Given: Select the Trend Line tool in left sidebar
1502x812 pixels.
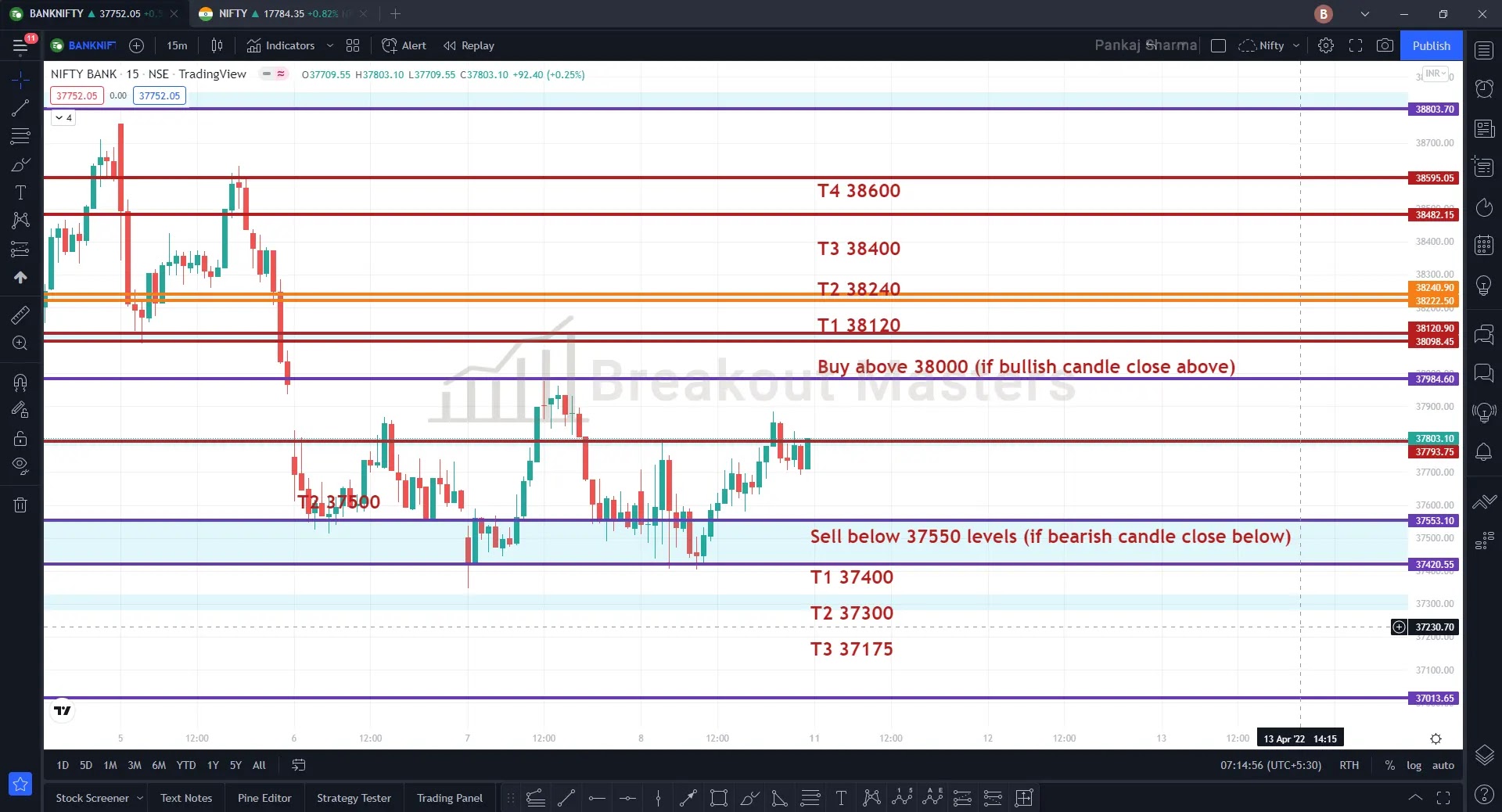Looking at the screenshot, I should (x=20, y=108).
